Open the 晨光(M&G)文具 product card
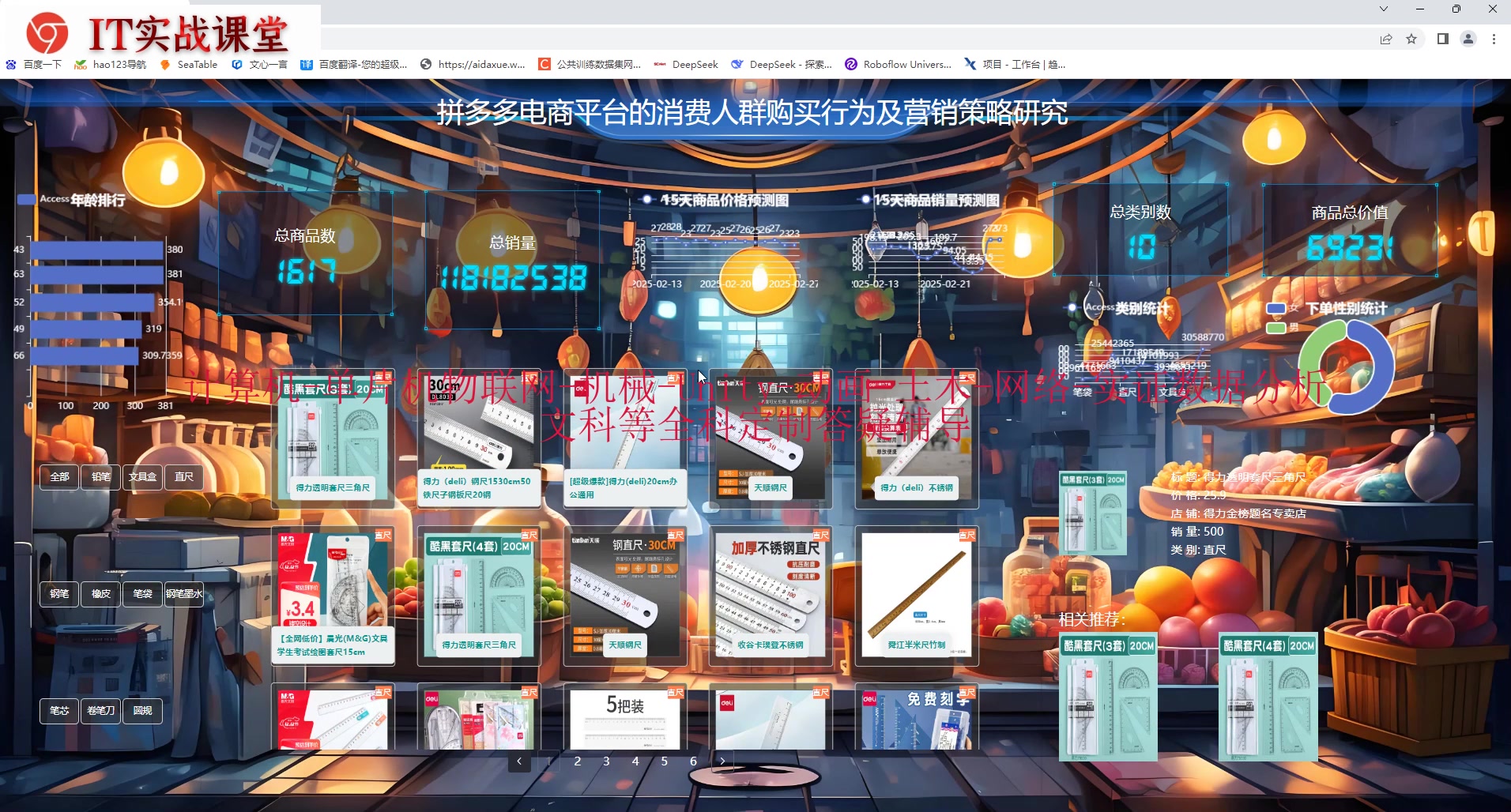Image resolution: width=1511 pixels, height=812 pixels. 333,596
